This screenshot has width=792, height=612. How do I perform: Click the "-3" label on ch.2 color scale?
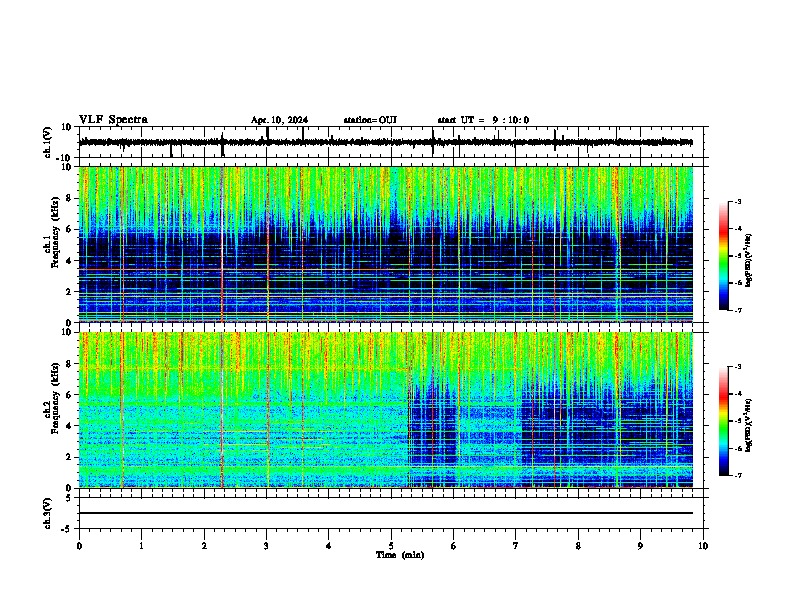tap(737, 367)
